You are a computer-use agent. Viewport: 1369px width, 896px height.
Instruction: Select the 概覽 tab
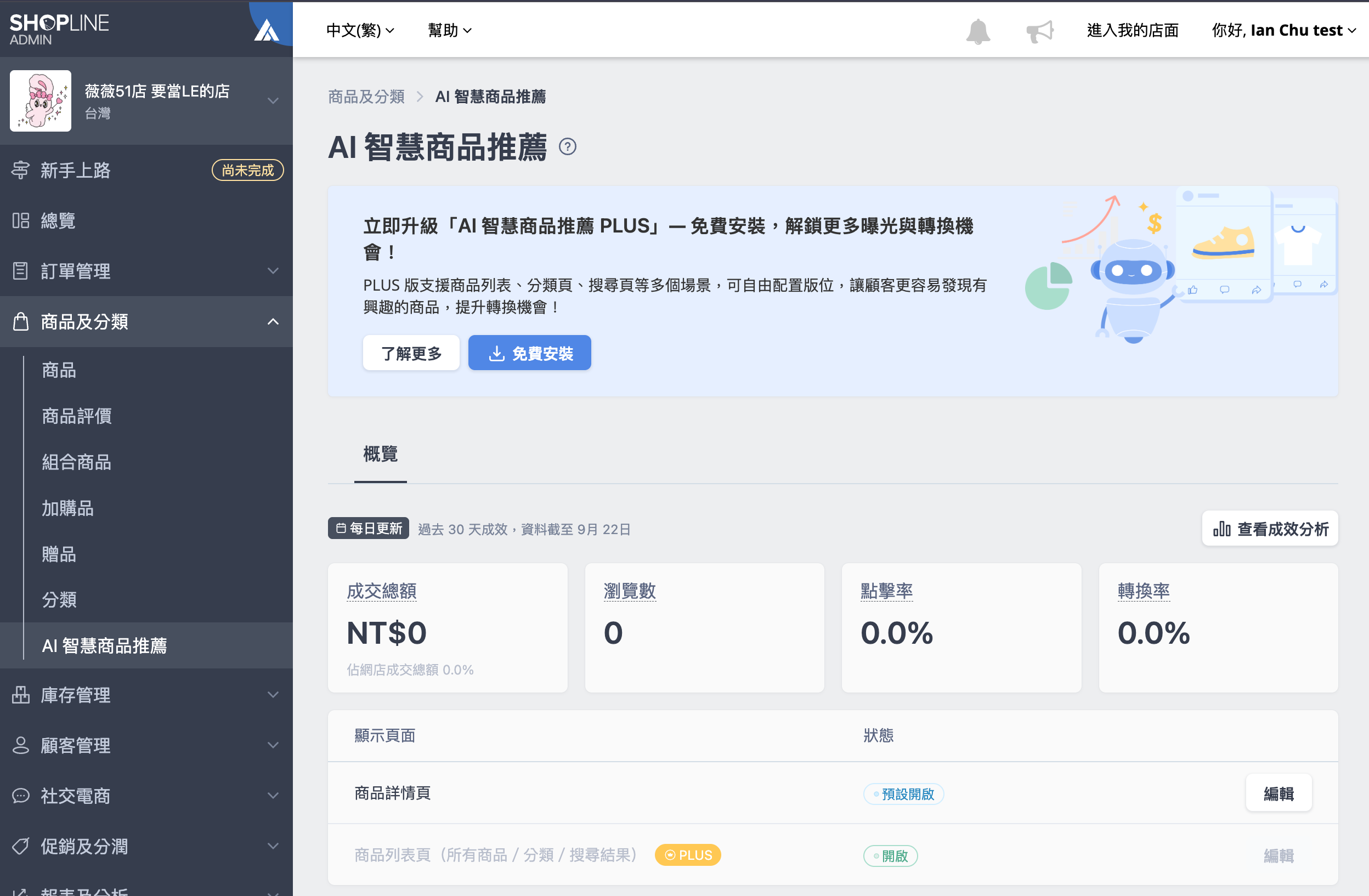[380, 453]
